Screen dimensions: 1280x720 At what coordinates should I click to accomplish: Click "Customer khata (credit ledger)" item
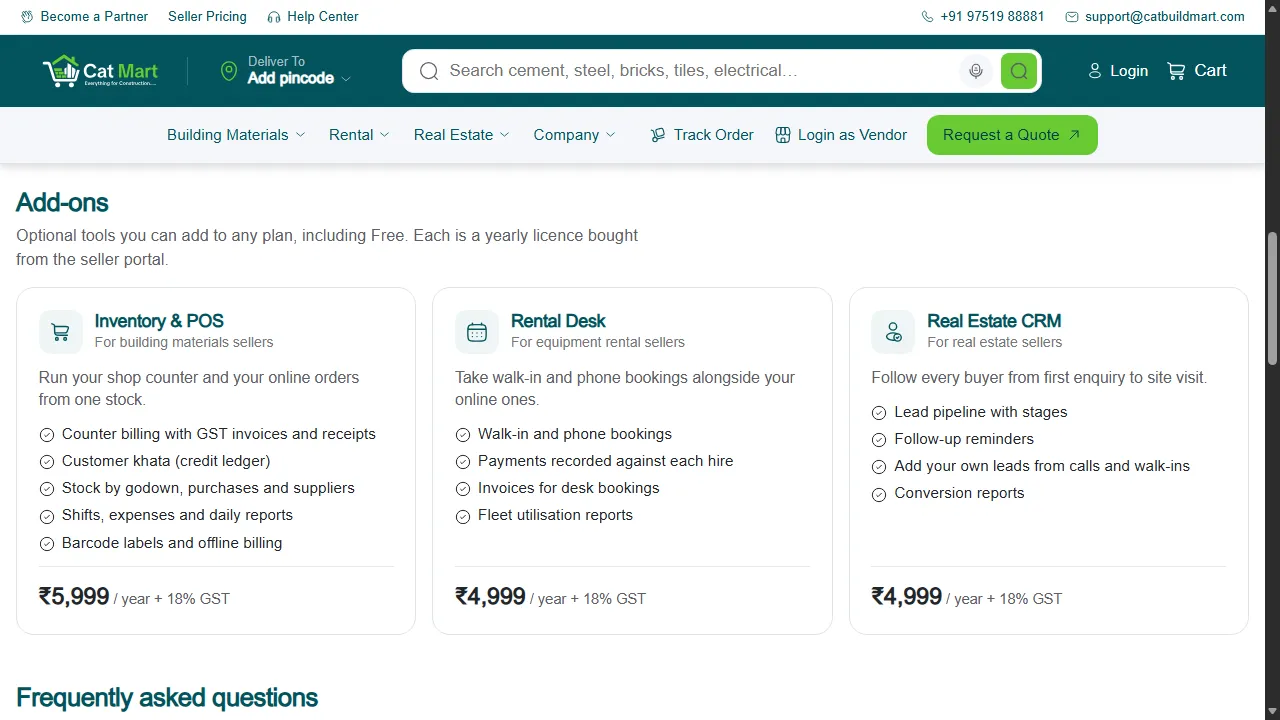[x=166, y=461]
